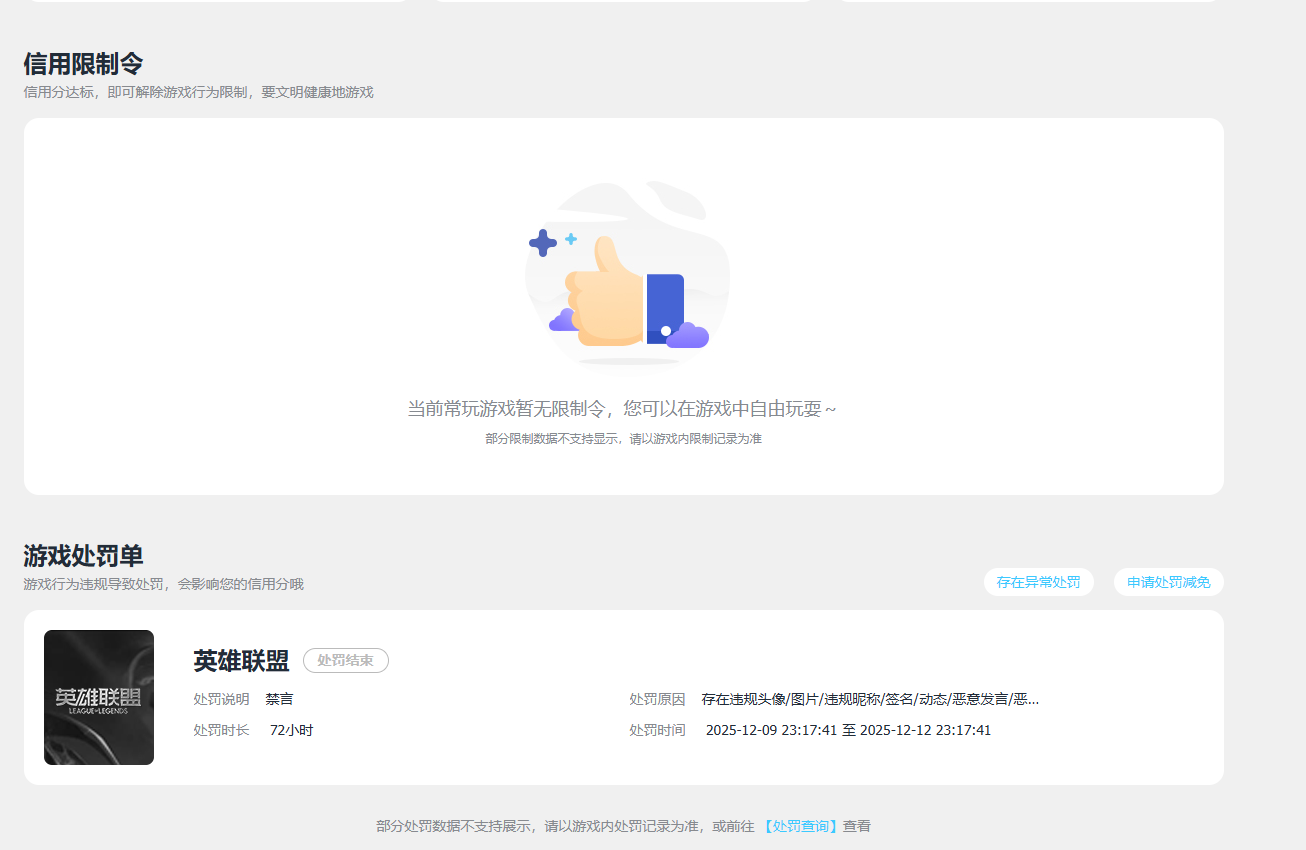1306x850 pixels.
Task: Click the 游戏行为违规导致处罚 subtitle
Action: (x=163, y=584)
